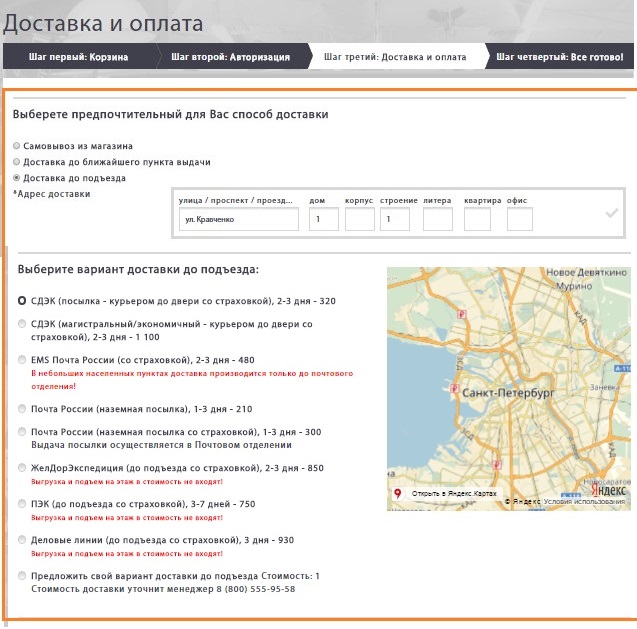Screen dimensions: 637x629
Task: Click red unloading note under ПЭК
Action: [127, 518]
